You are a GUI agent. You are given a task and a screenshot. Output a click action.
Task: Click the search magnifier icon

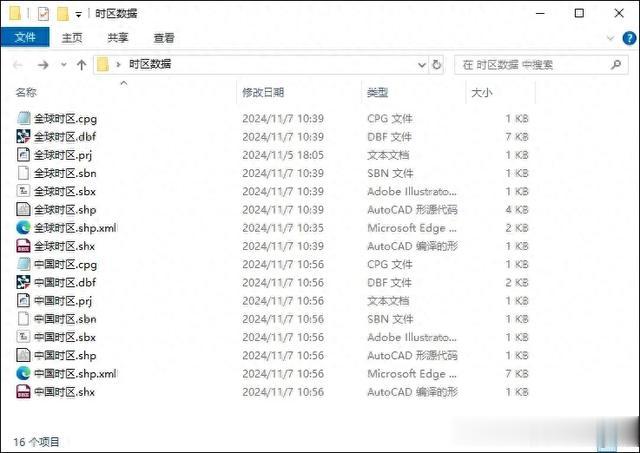tap(616, 64)
